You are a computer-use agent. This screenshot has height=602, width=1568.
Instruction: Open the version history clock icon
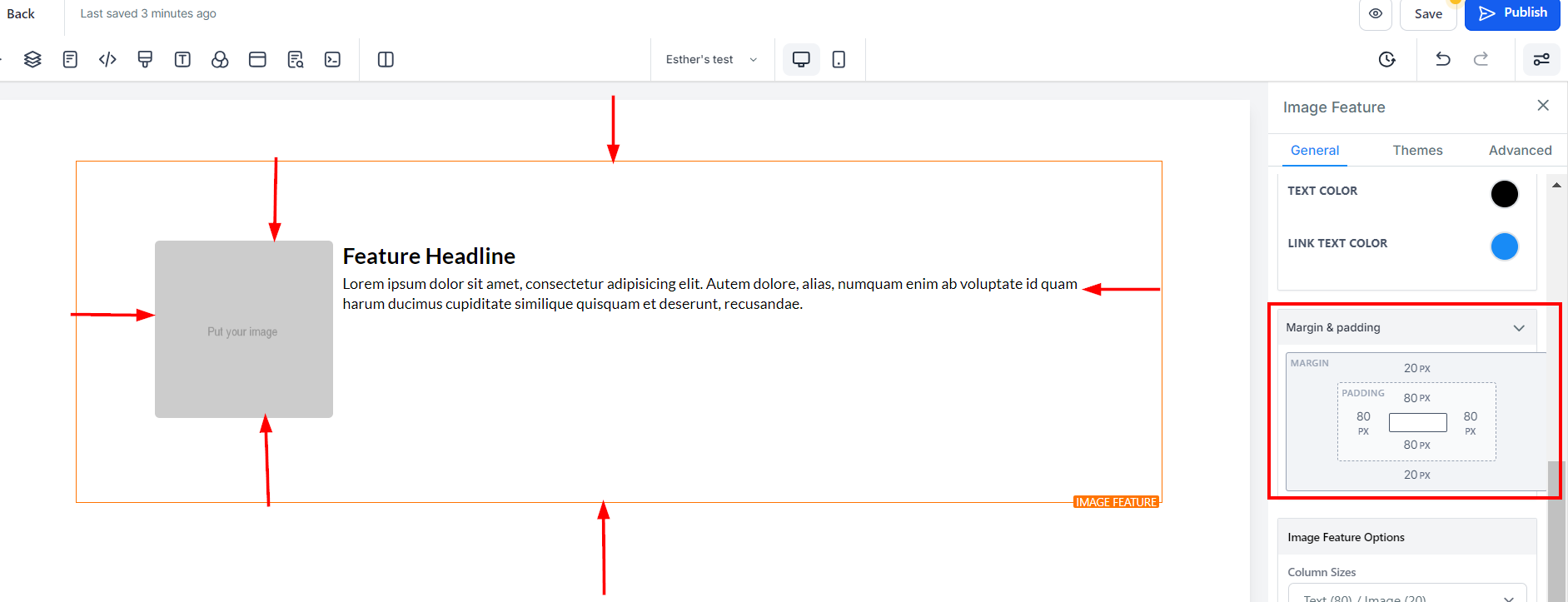tap(1387, 59)
